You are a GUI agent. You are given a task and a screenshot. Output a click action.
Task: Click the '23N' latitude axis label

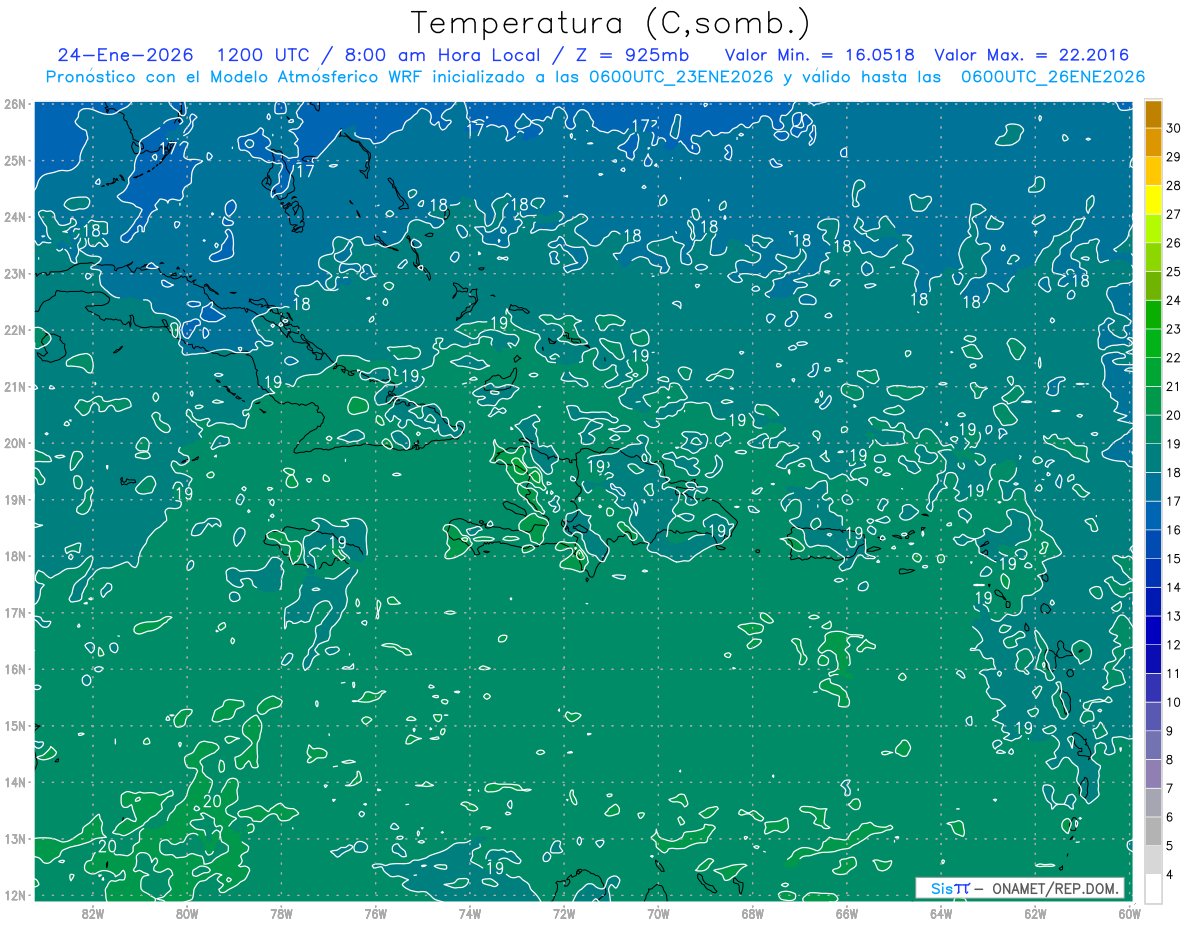point(14,274)
